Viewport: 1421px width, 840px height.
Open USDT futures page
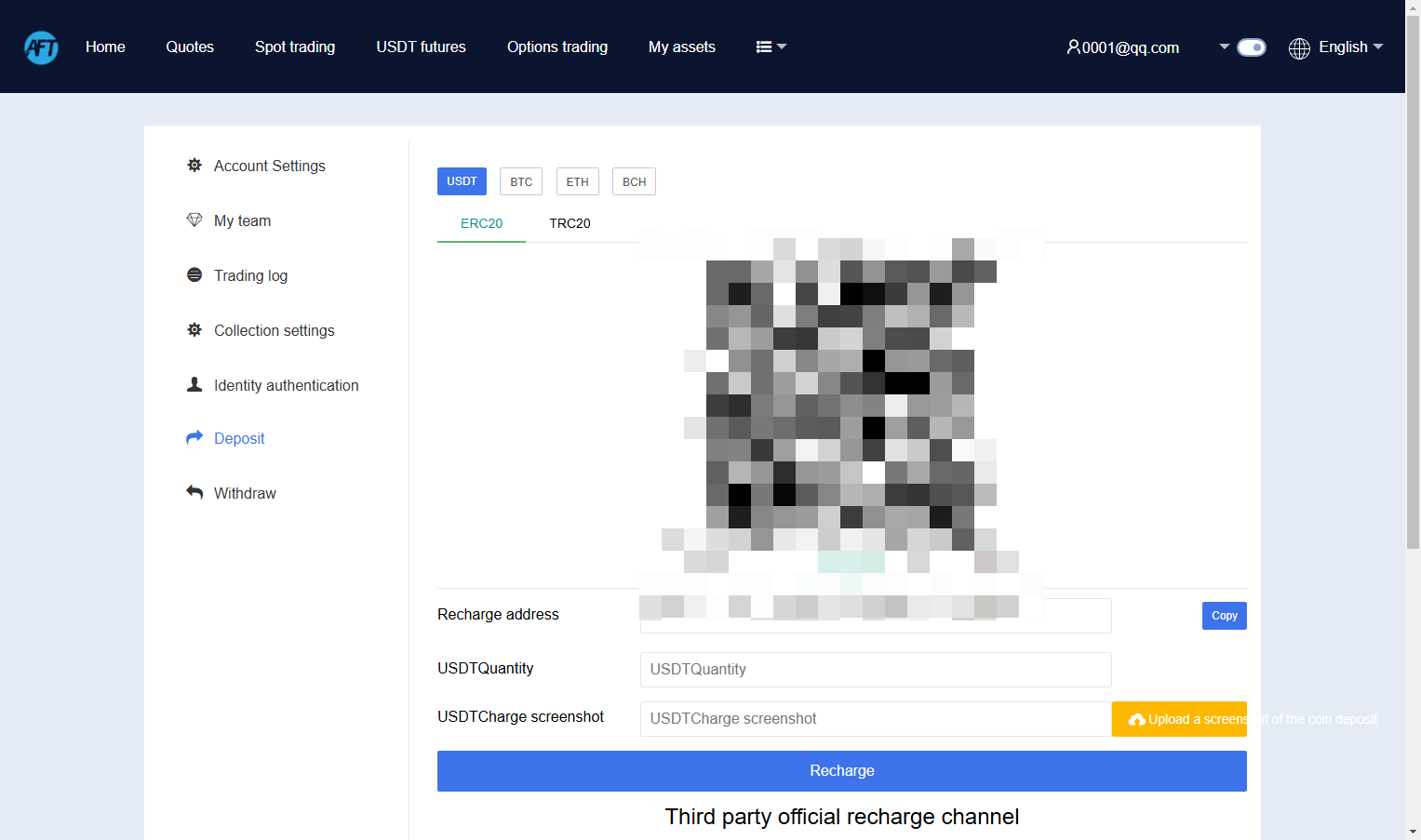[421, 47]
